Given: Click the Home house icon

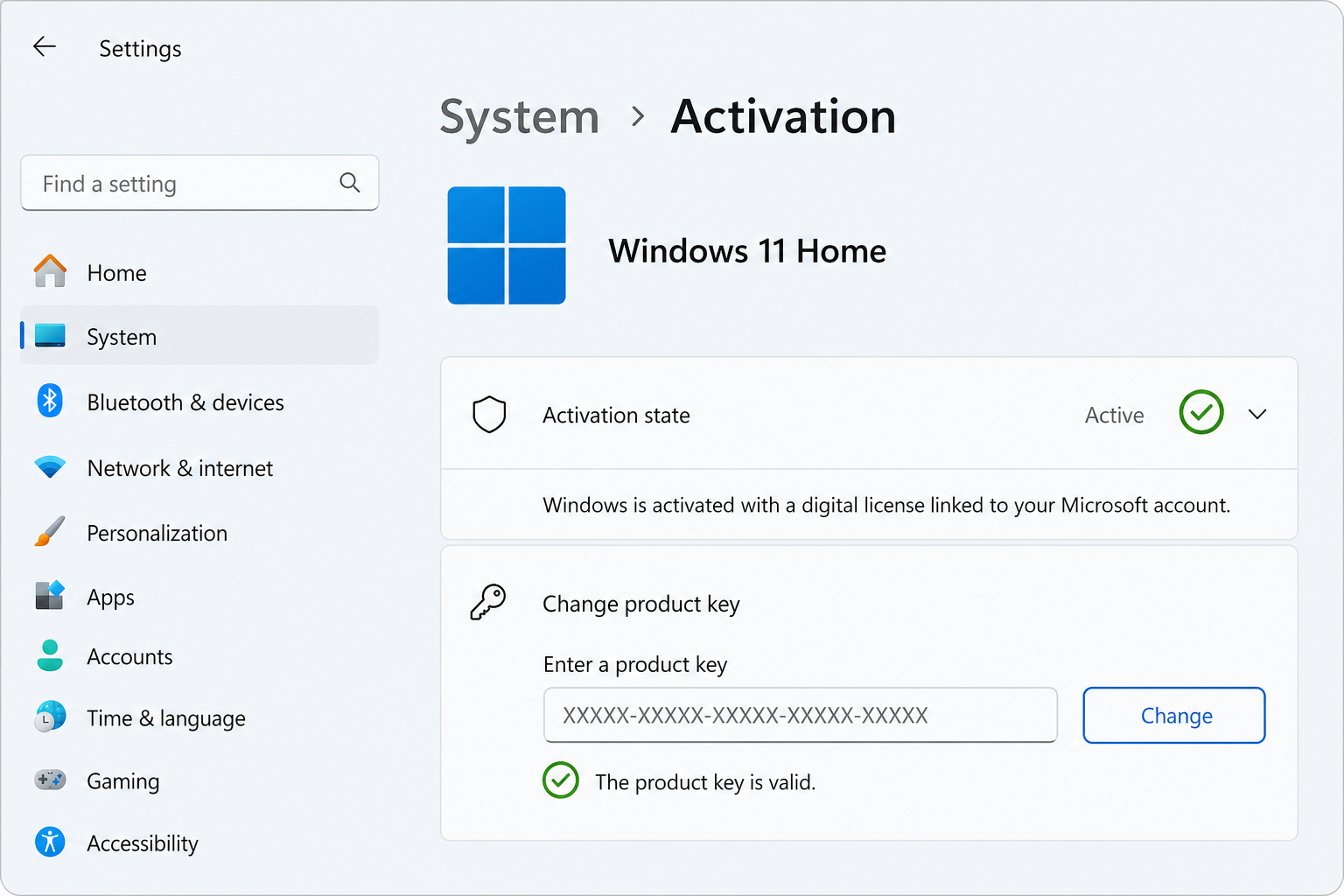Looking at the screenshot, I should click(50, 271).
